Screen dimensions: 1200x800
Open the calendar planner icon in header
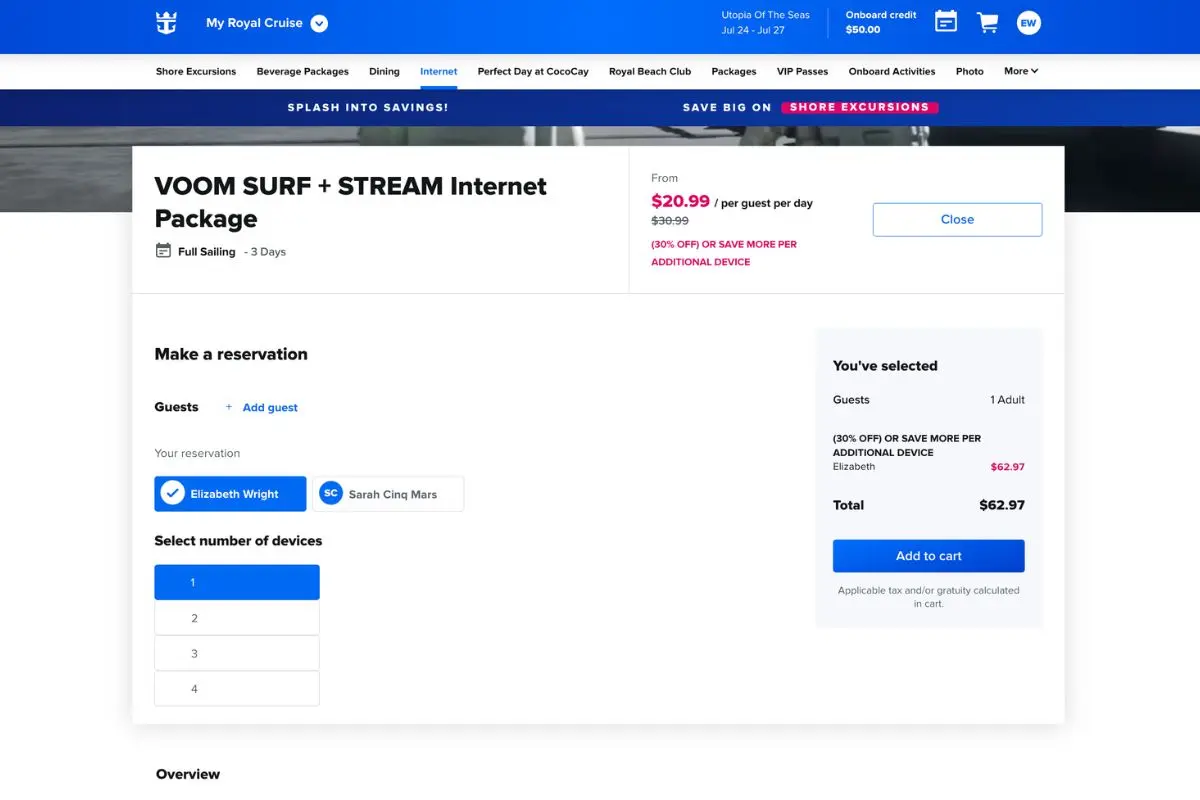[946, 22]
